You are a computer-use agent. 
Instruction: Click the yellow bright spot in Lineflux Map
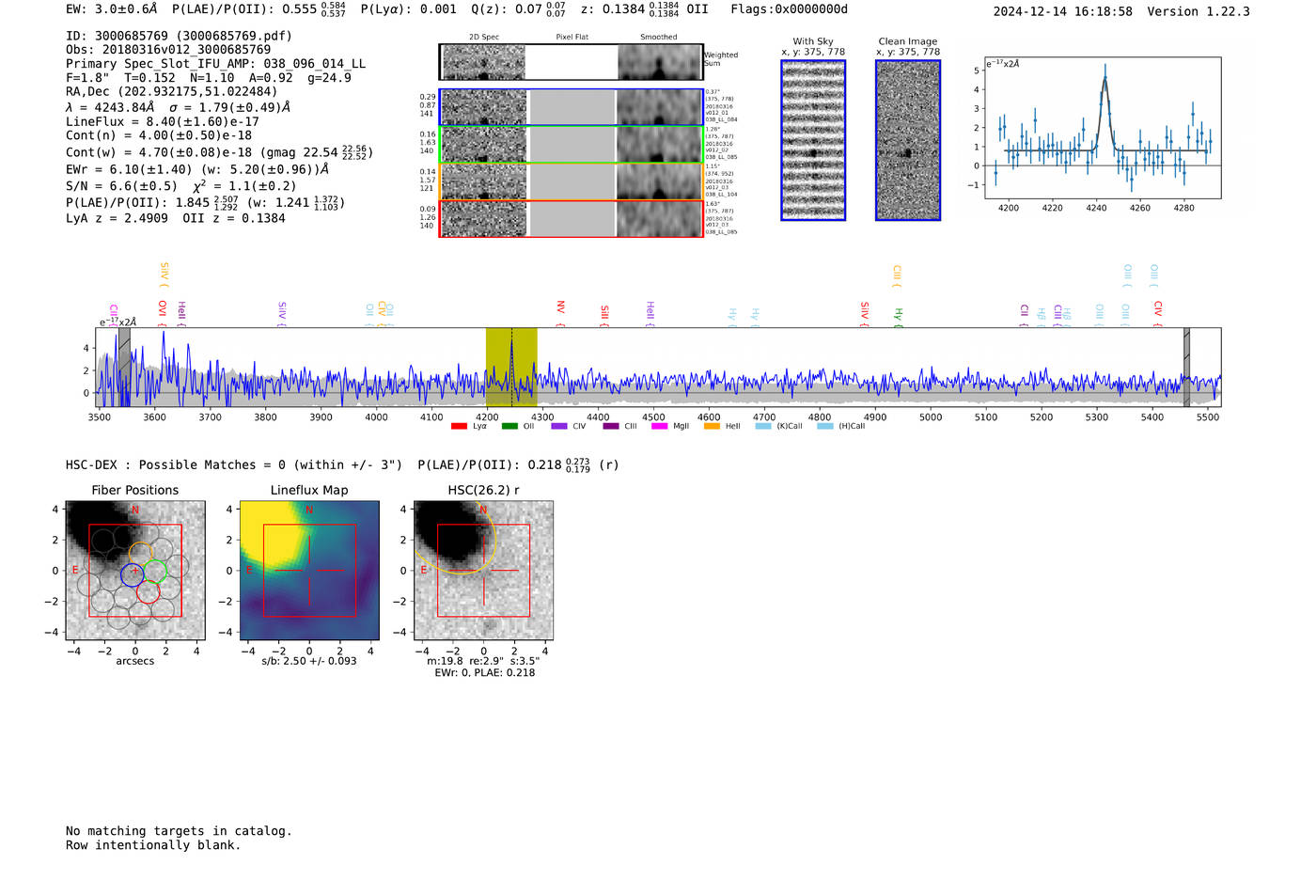point(273,531)
